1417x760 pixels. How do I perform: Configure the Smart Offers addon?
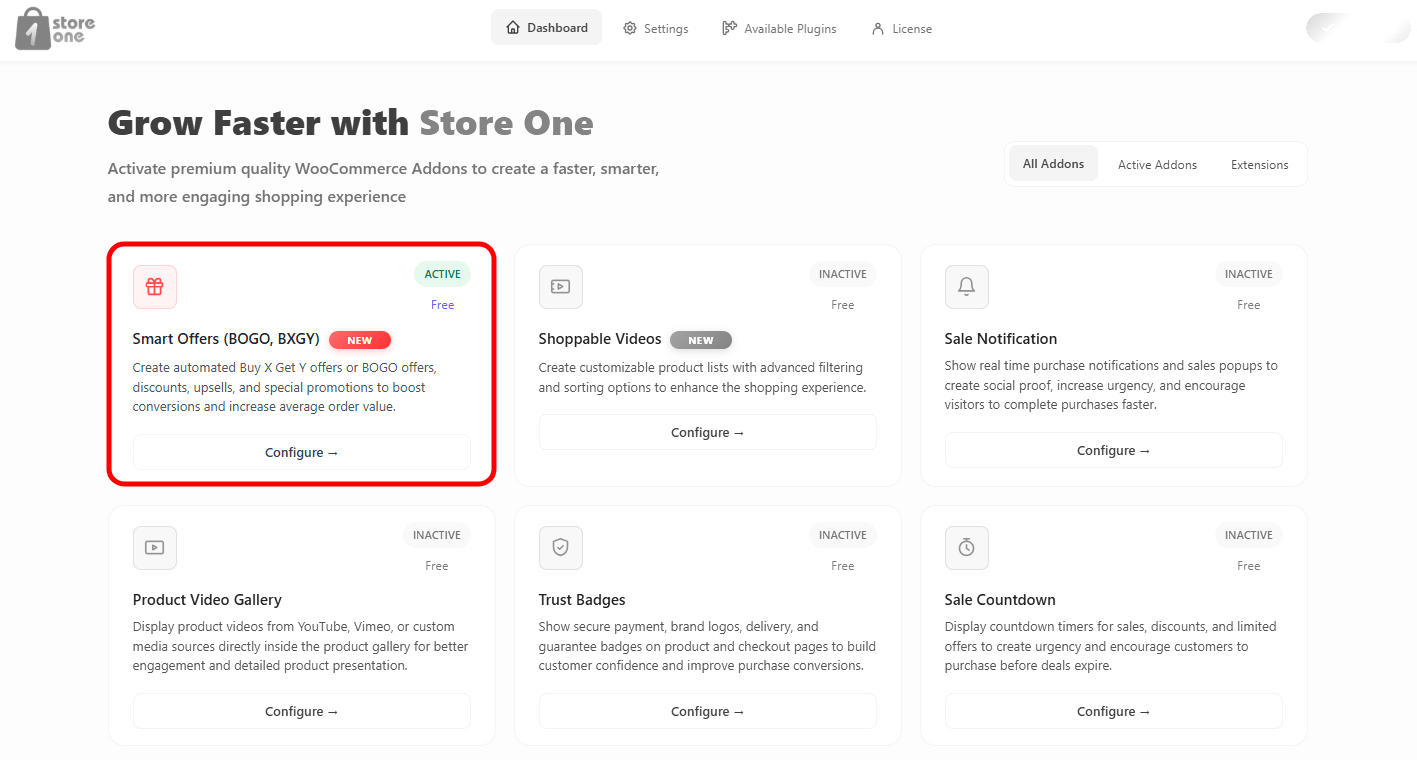click(x=302, y=452)
